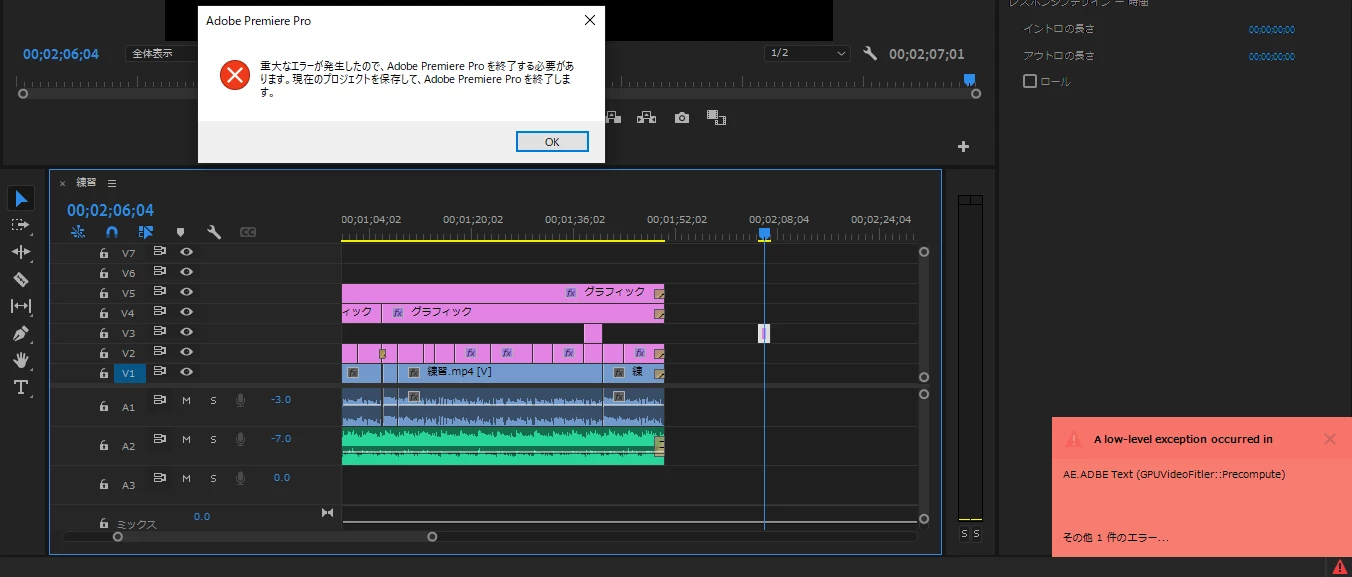Screen dimensions: 1352x577
Task: Open the 練習 sequence panel menu
Action: tap(112, 183)
